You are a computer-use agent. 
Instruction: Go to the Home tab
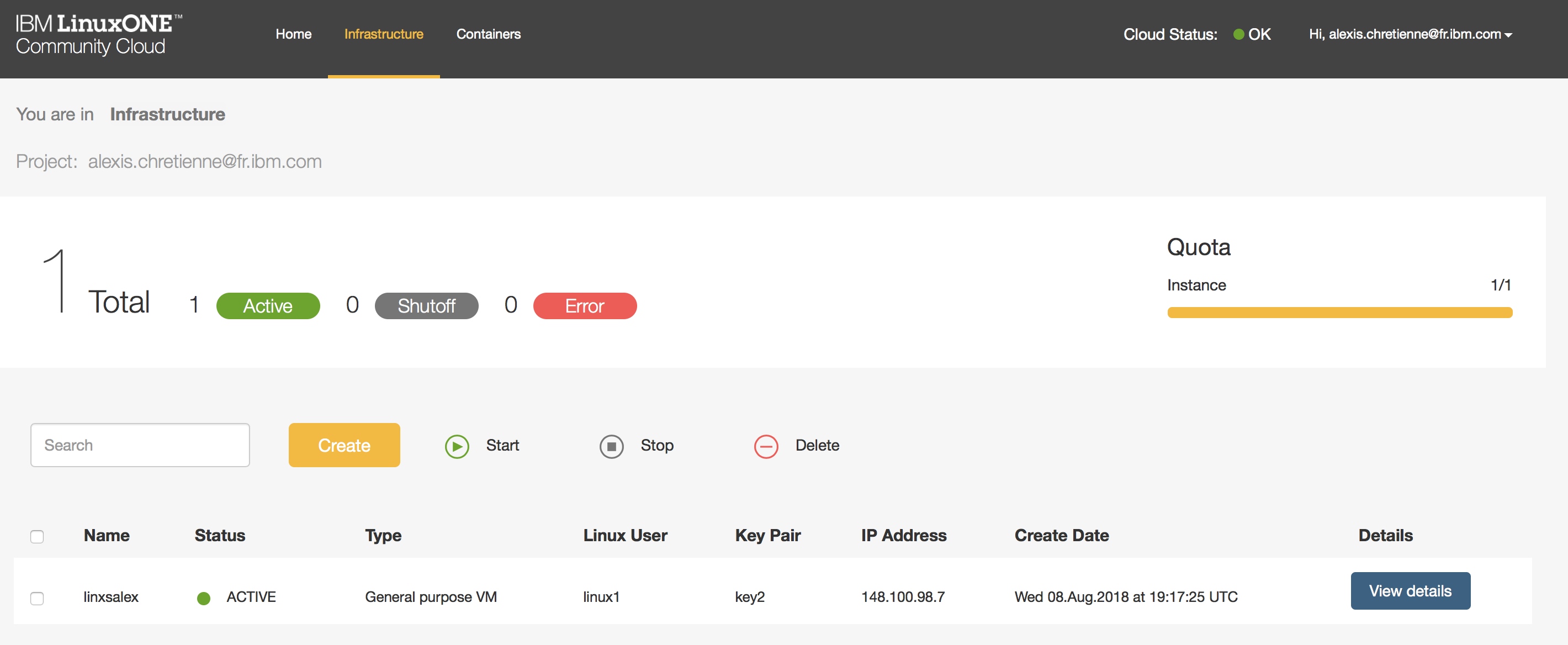click(293, 34)
